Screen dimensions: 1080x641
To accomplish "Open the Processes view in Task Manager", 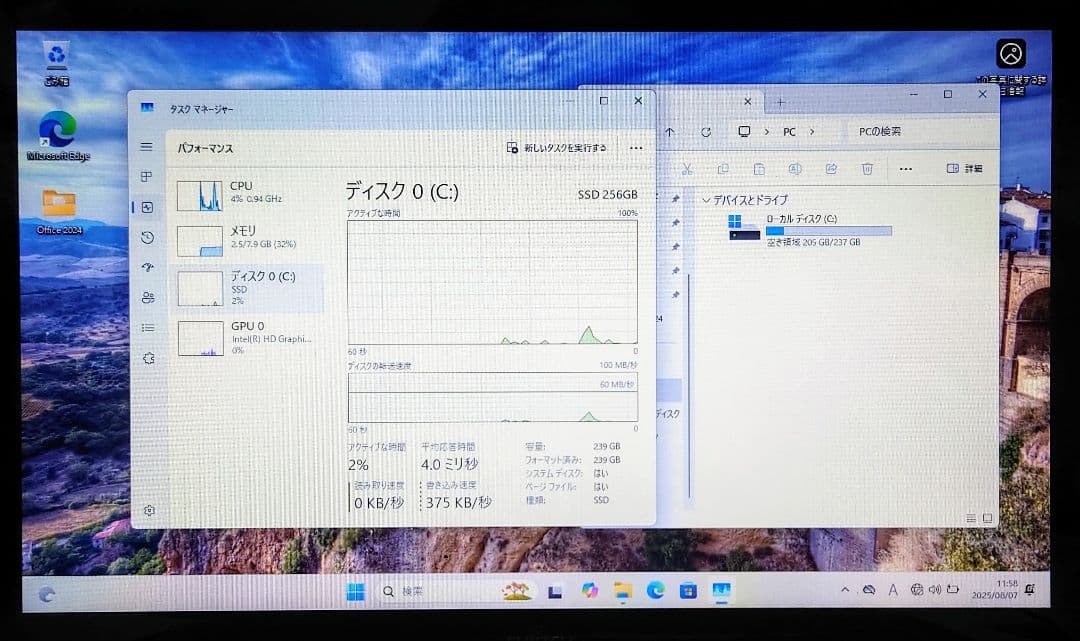I will (x=146, y=178).
